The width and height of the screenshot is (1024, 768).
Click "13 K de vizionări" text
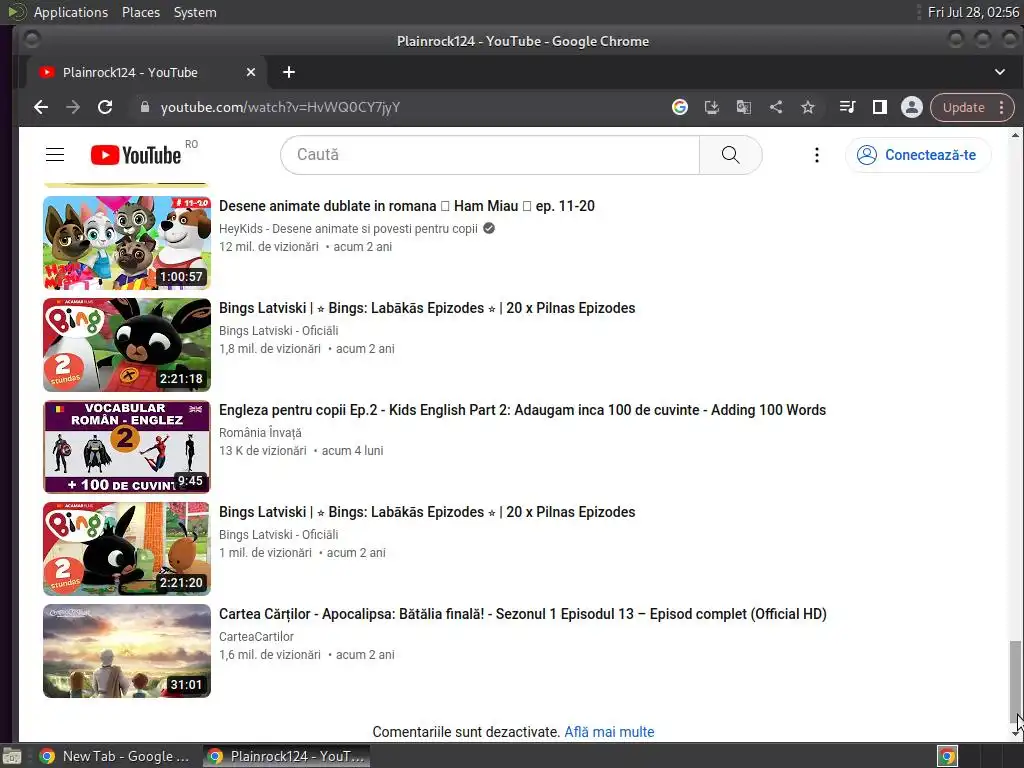click(x=263, y=451)
